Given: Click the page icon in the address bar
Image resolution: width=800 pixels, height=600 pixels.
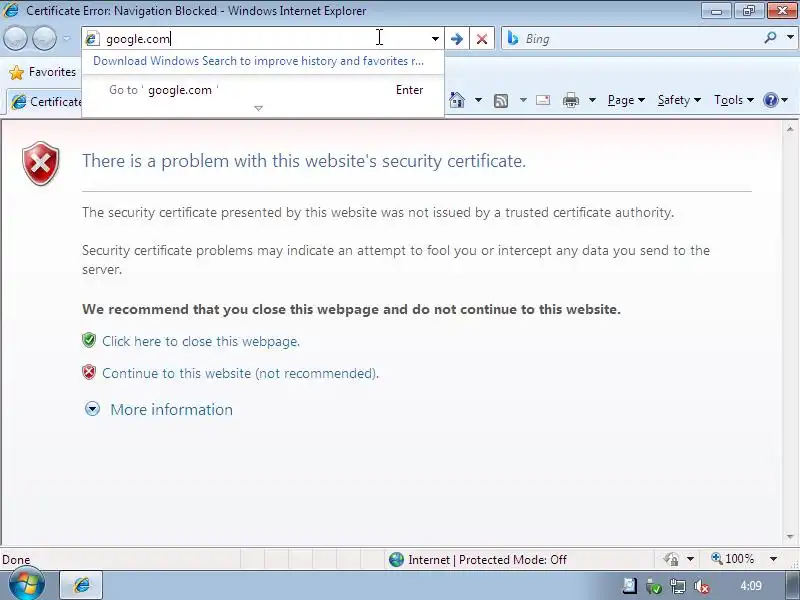Looking at the screenshot, I should 92,39.
